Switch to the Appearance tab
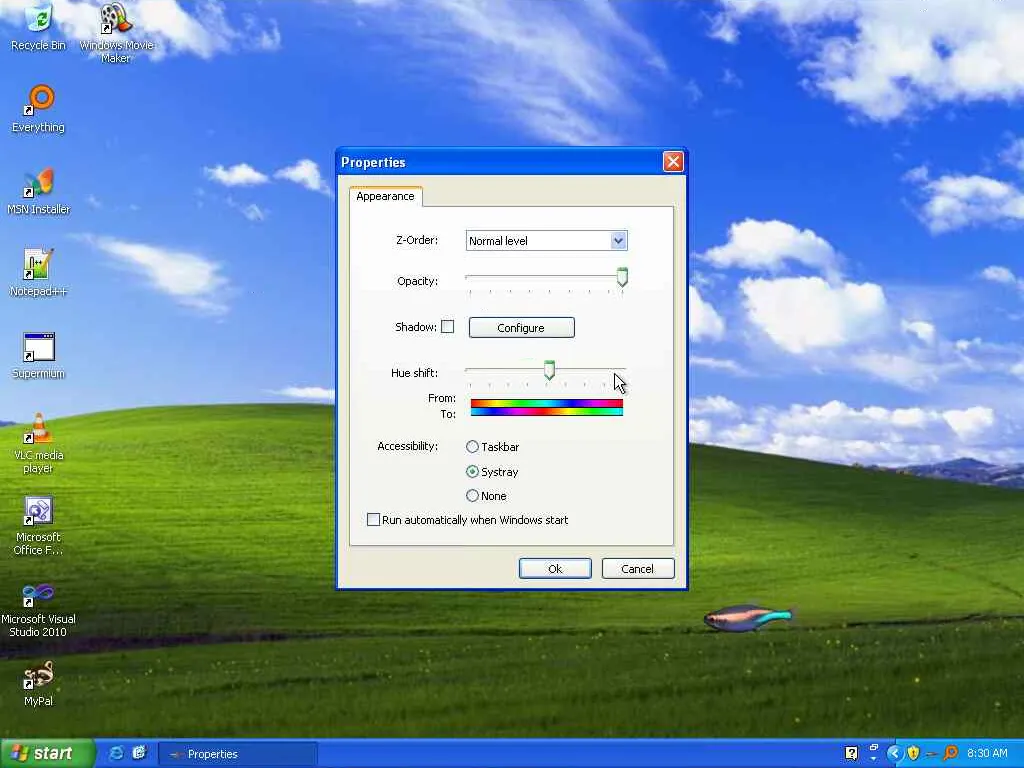1024x768 pixels. pyautogui.click(x=385, y=196)
